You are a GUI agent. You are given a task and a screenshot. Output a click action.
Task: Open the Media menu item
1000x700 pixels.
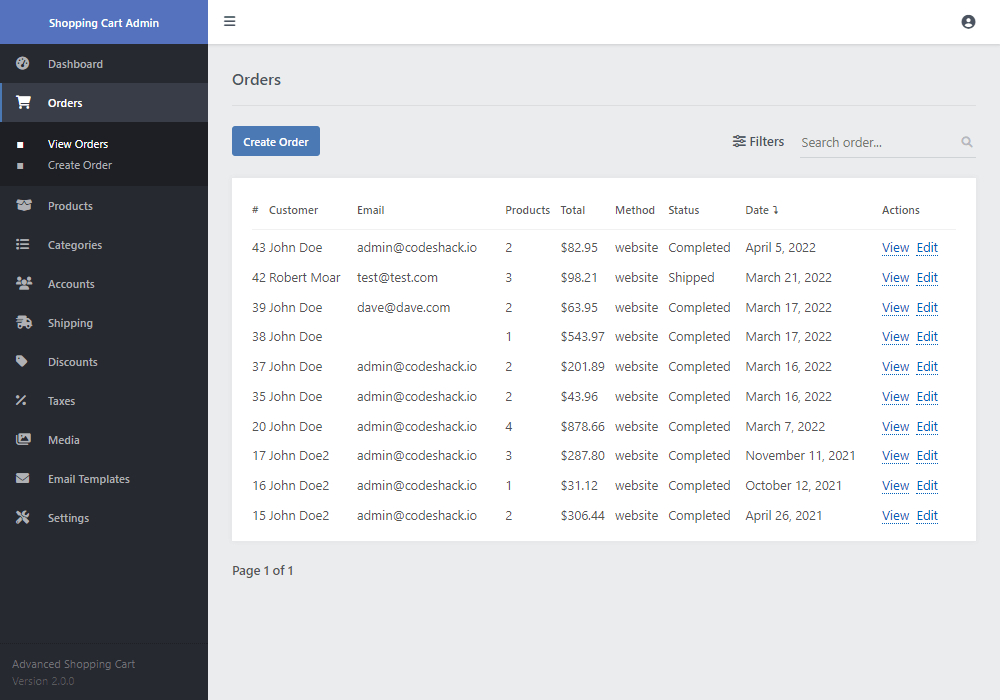[104, 440]
